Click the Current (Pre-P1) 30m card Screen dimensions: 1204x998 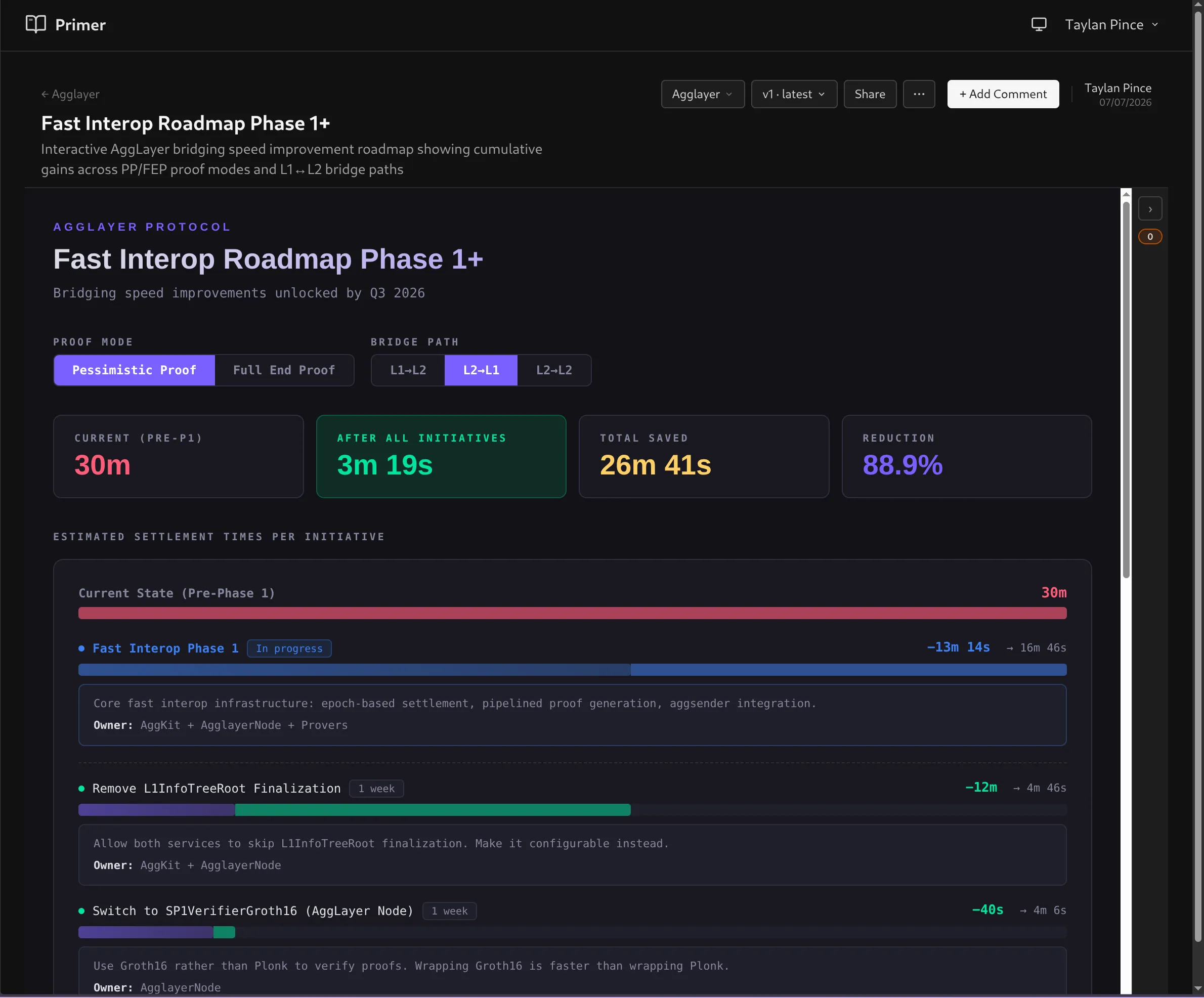tap(178, 457)
